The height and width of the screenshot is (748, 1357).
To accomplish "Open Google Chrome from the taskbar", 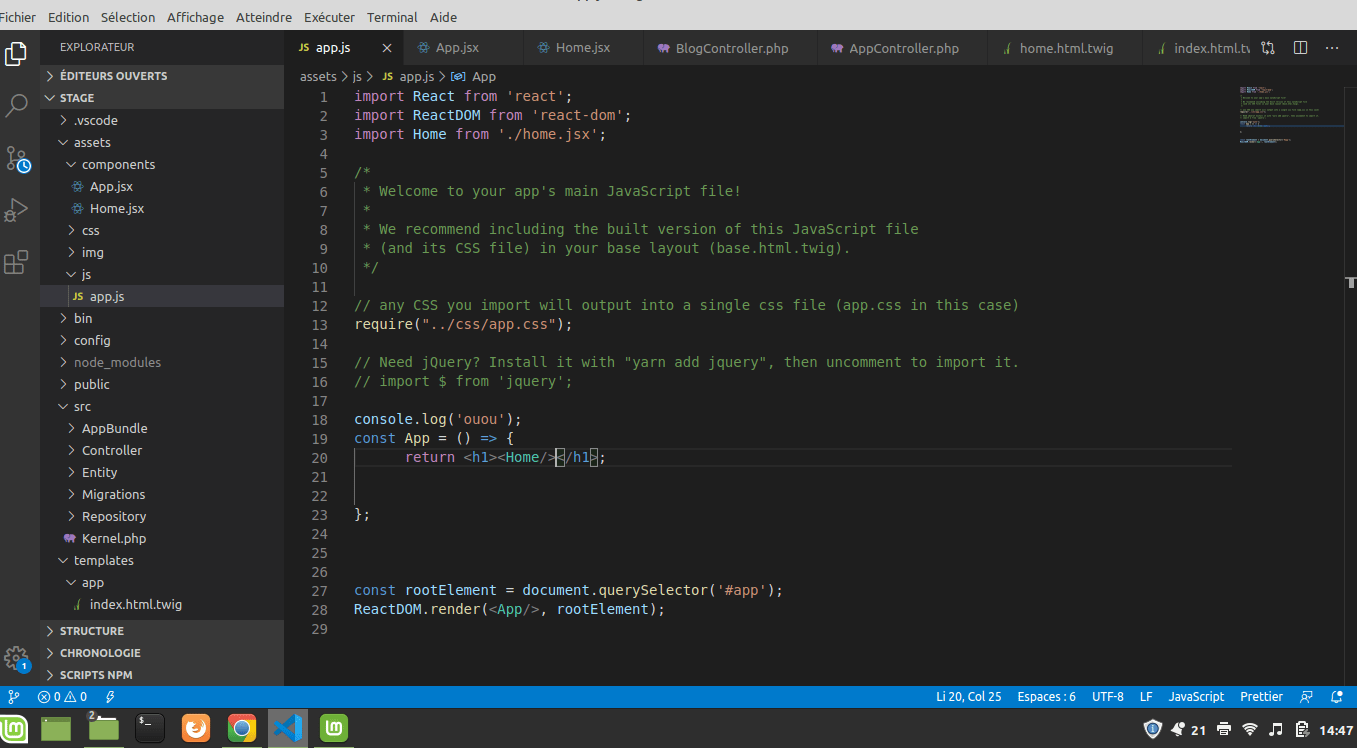I will click(x=241, y=728).
